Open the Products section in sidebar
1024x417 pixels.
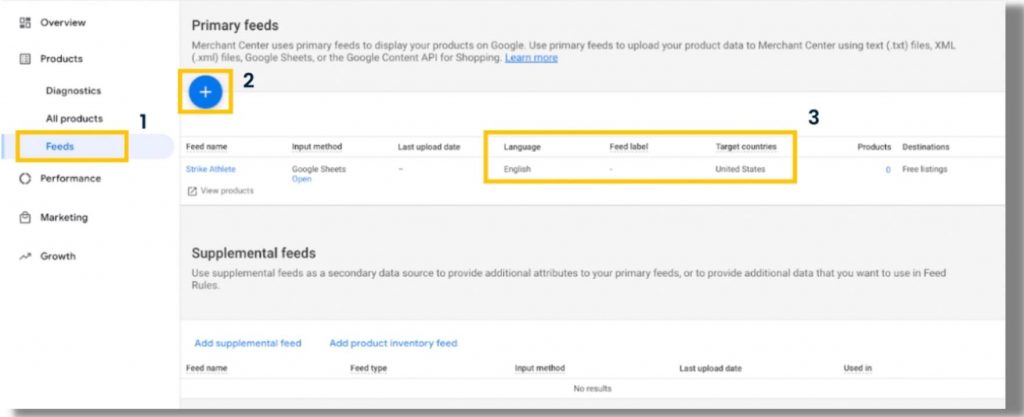point(61,59)
